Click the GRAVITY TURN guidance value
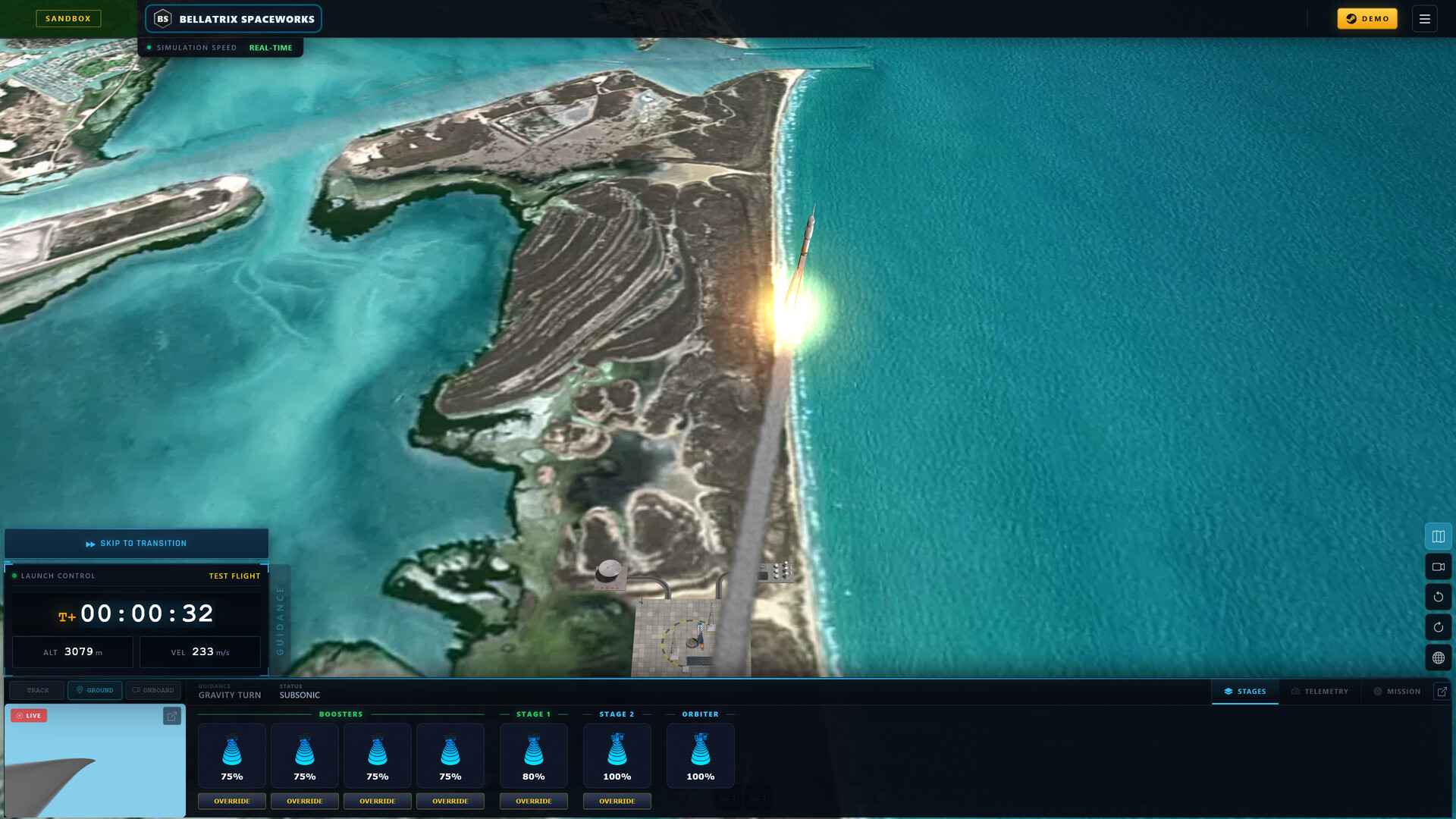The image size is (1456, 819). 230,695
